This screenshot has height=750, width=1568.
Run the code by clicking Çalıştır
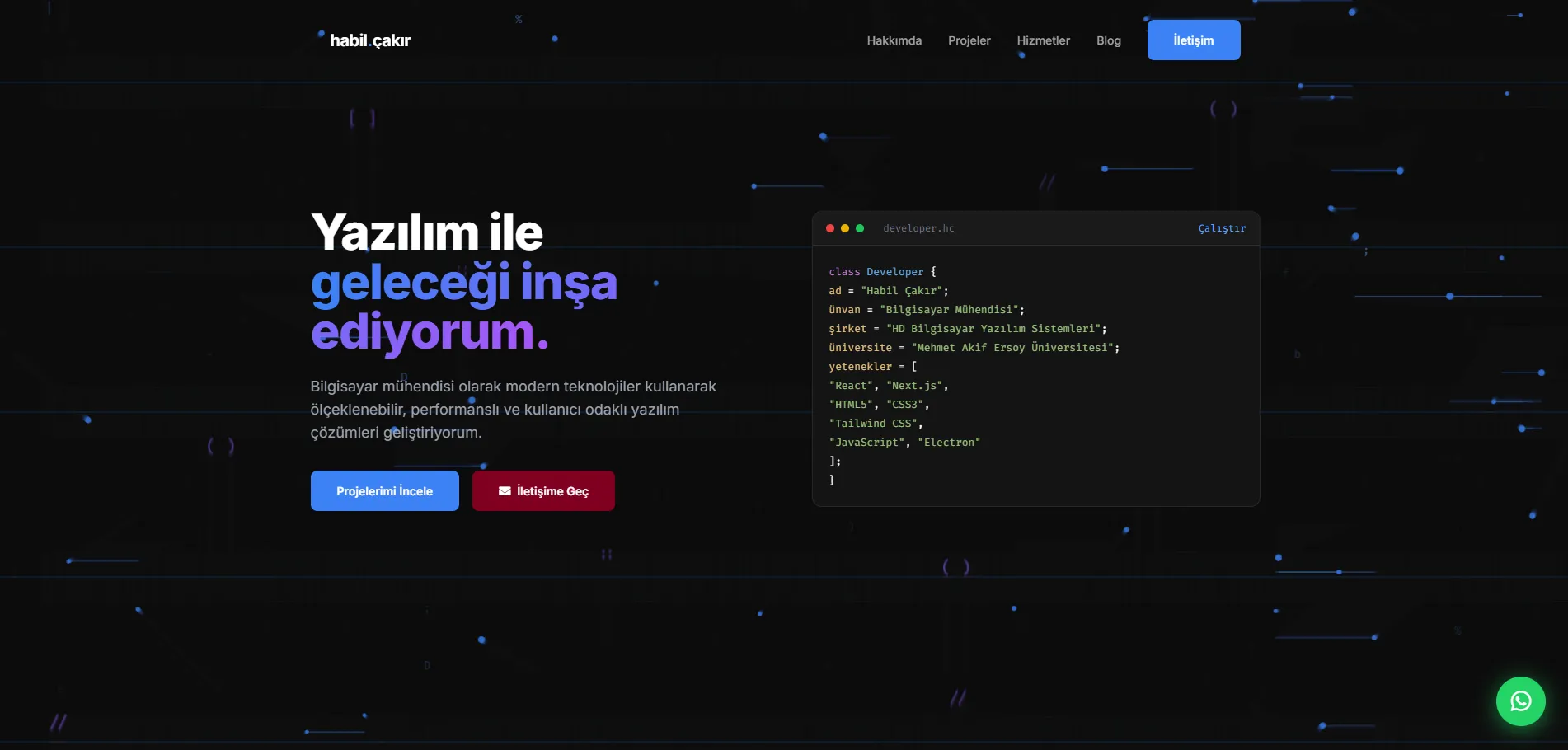[1221, 228]
